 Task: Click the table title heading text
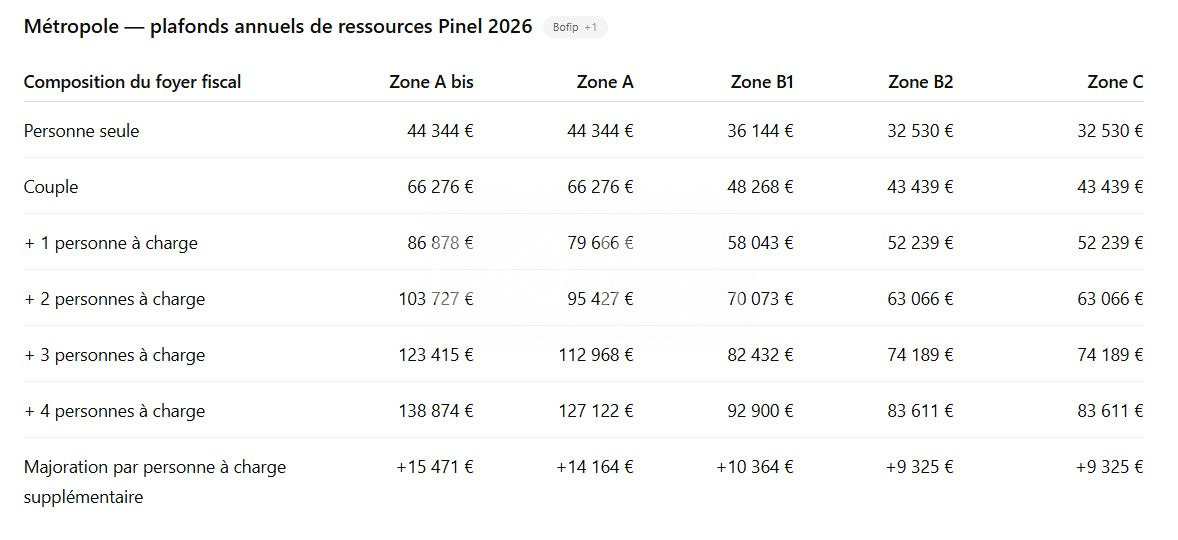coord(278,27)
